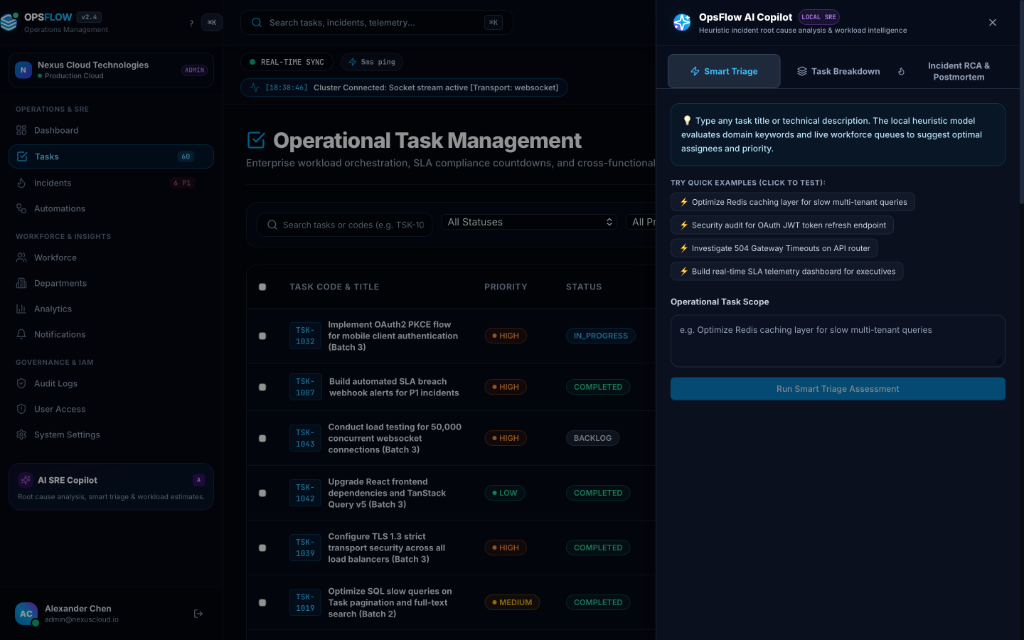The image size is (1024, 640).
Task: Click the AC user avatar
Action: click(x=26, y=614)
